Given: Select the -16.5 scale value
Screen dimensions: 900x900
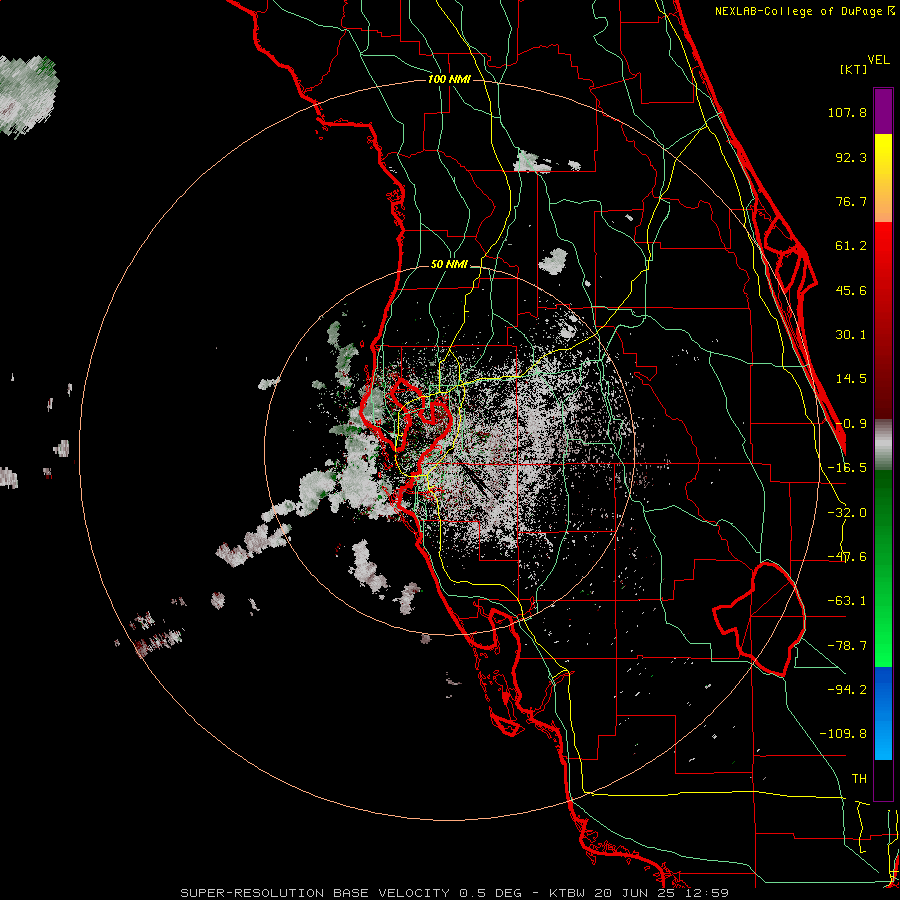Looking at the screenshot, I should click(x=847, y=468).
